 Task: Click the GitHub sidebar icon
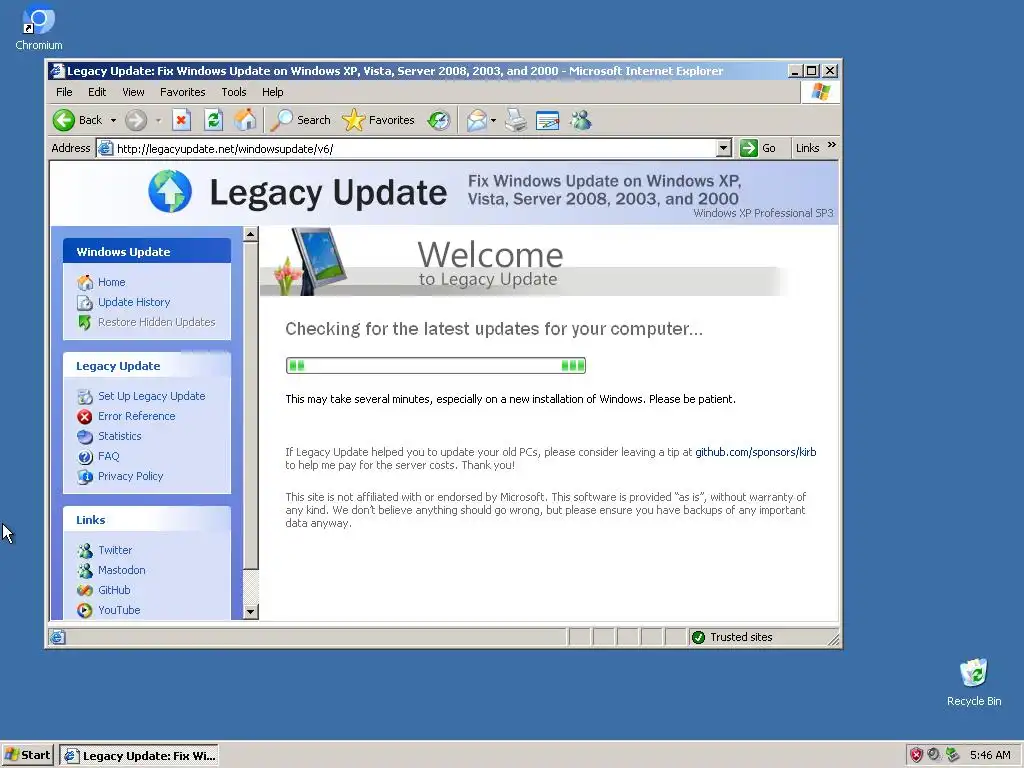click(x=85, y=590)
